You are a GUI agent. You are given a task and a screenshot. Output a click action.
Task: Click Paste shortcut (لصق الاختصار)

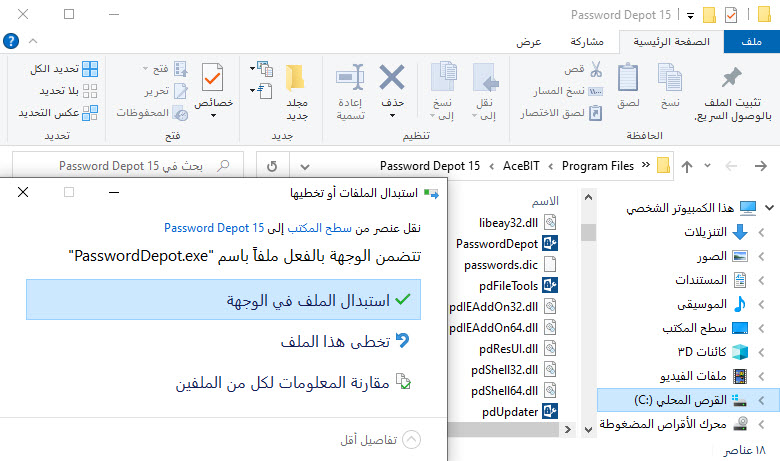point(561,113)
